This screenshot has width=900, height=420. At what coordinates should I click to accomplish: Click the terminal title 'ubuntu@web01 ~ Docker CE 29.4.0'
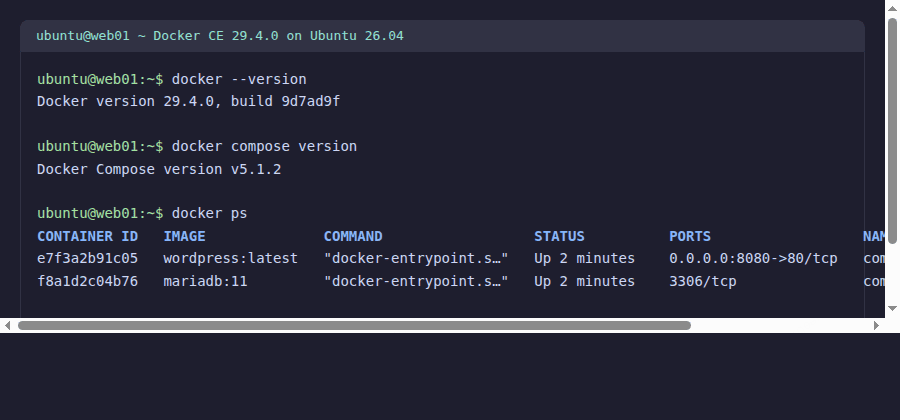point(220,36)
